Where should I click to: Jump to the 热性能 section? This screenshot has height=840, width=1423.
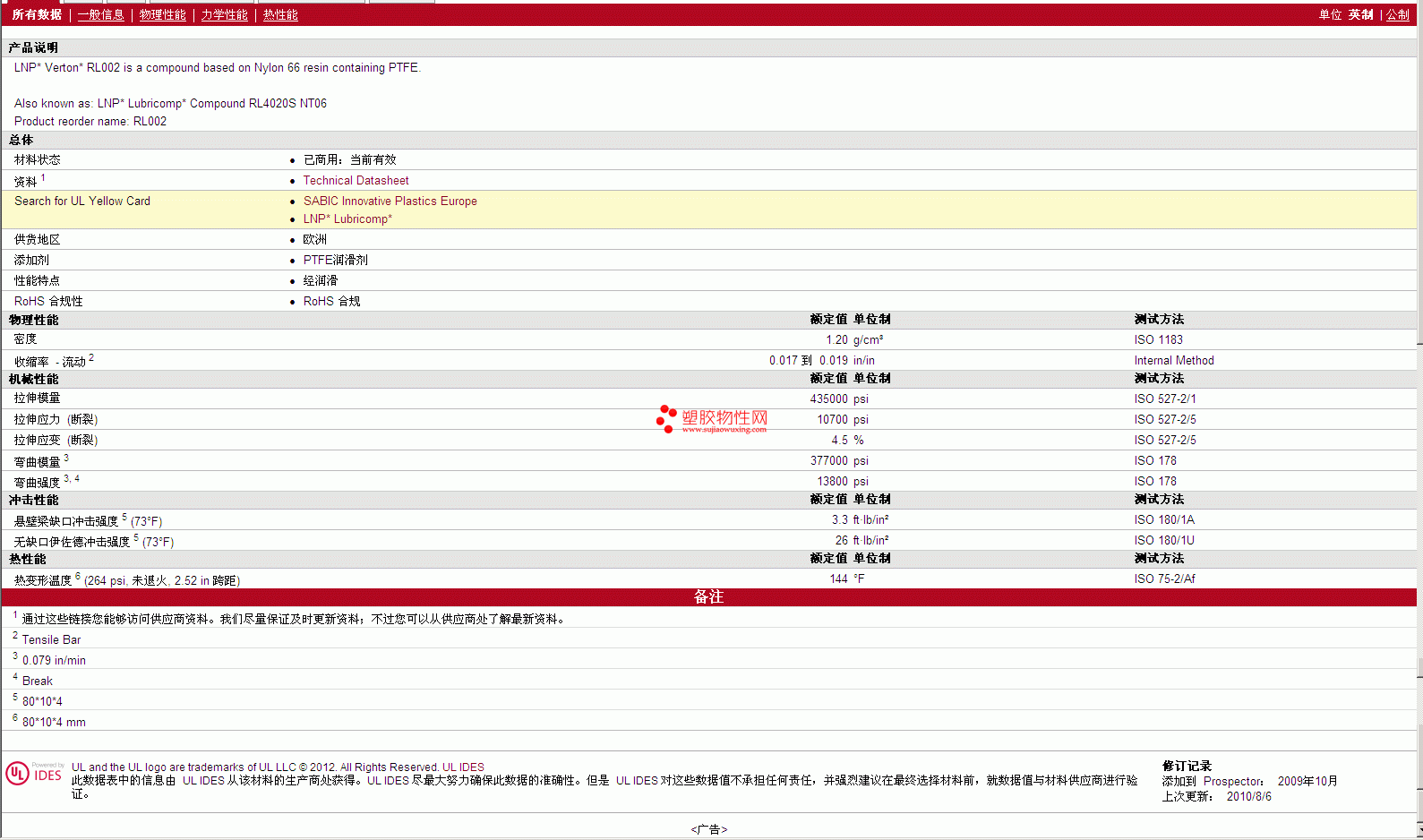tap(280, 15)
